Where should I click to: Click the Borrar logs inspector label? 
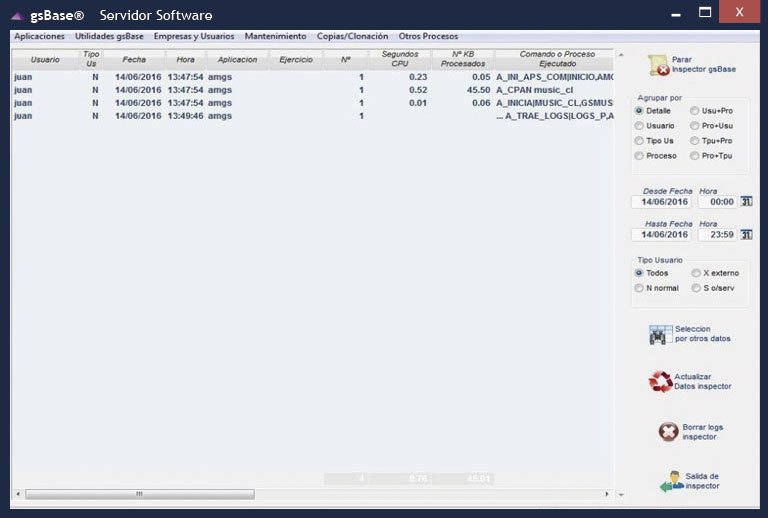702,432
